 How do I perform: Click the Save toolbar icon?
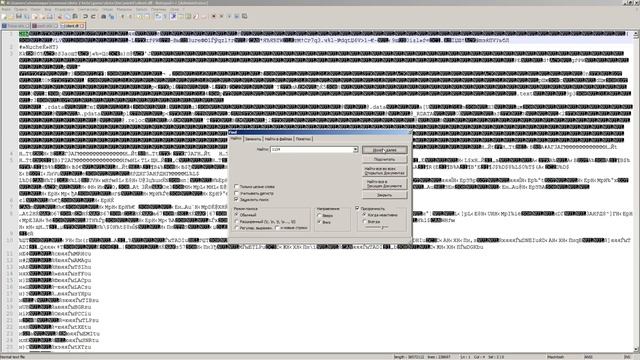click(18, 16)
